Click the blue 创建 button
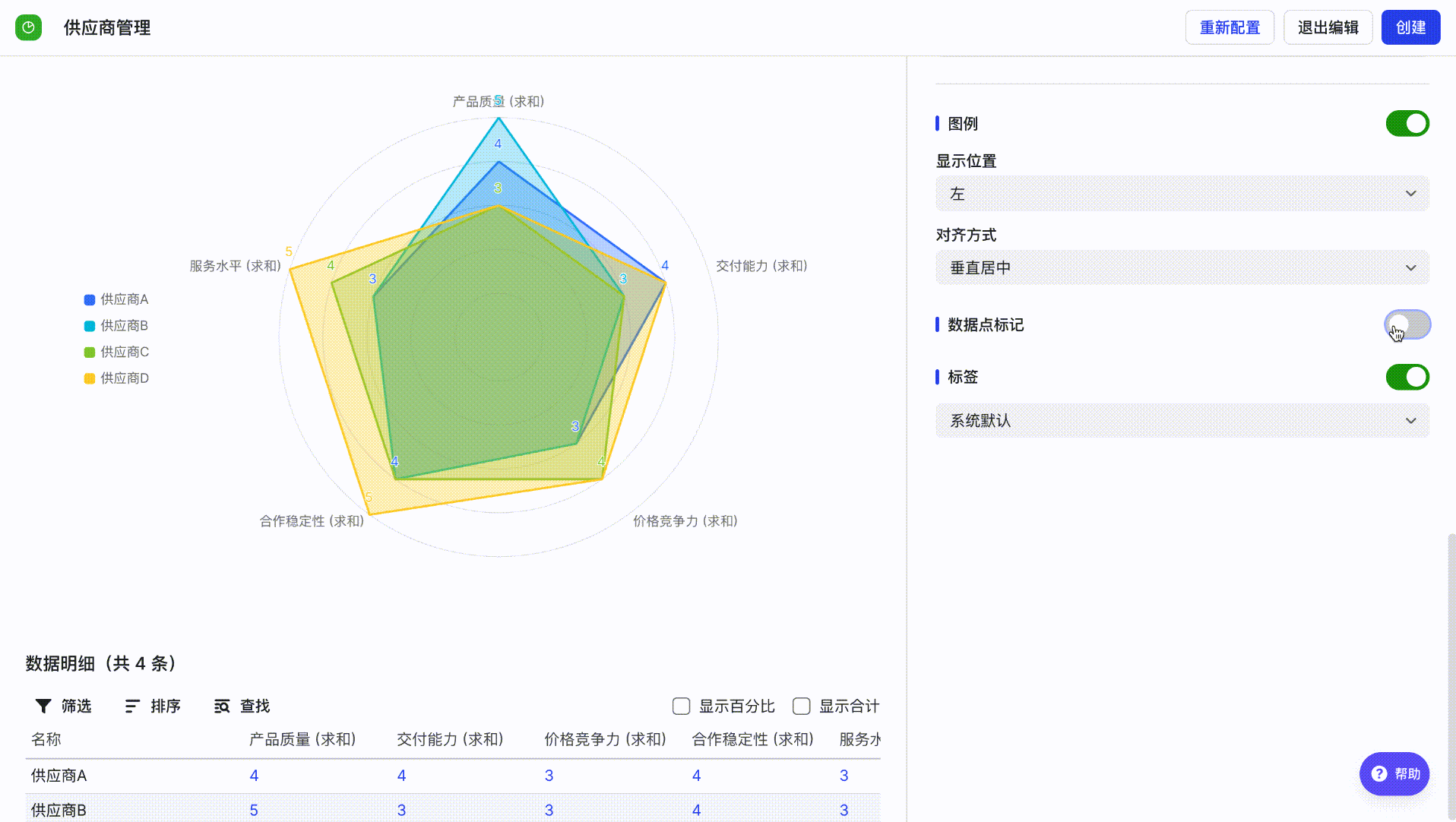The image size is (1456, 822). 1410,27
